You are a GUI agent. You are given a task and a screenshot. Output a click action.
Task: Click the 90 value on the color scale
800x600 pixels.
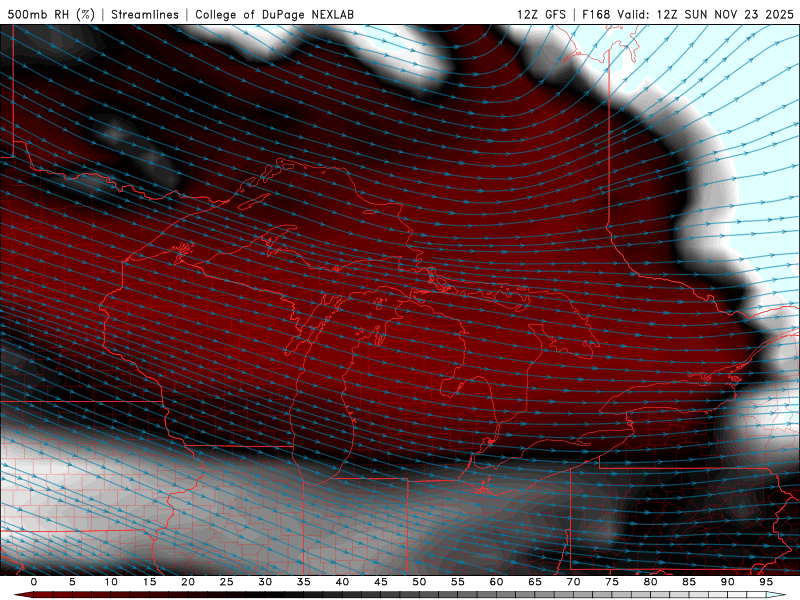pos(727,582)
